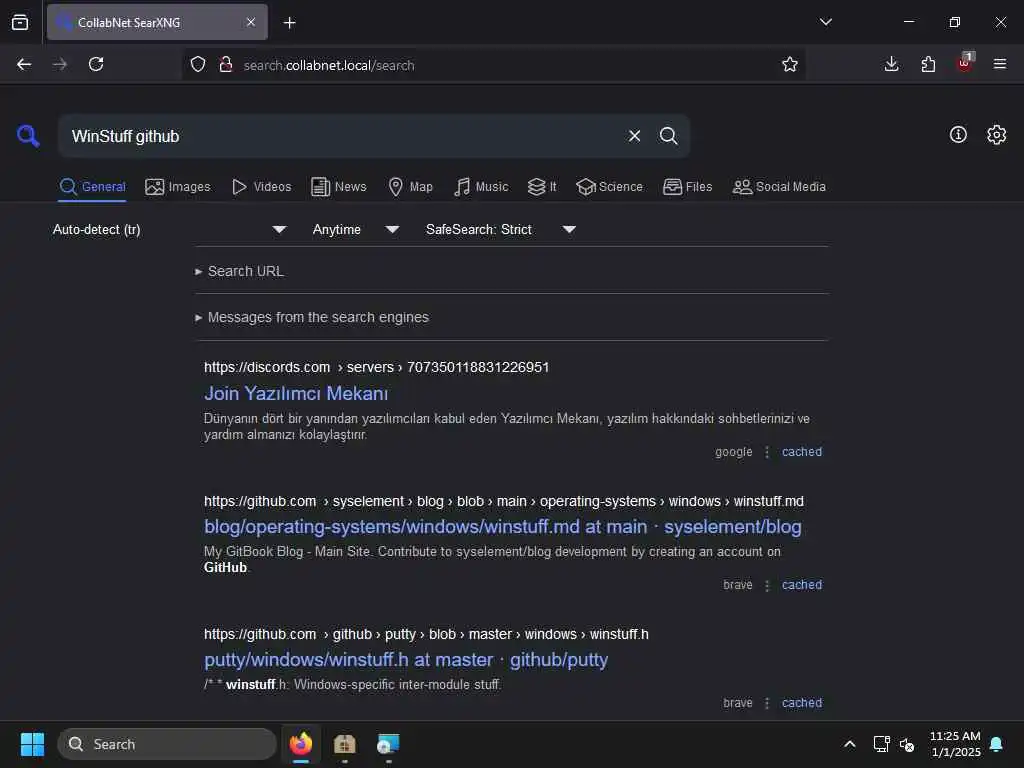Image resolution: width=1024 pixels, height=768 pixels.
Task: Switch to the Music category tab
Action: click(x=481, y=187)
